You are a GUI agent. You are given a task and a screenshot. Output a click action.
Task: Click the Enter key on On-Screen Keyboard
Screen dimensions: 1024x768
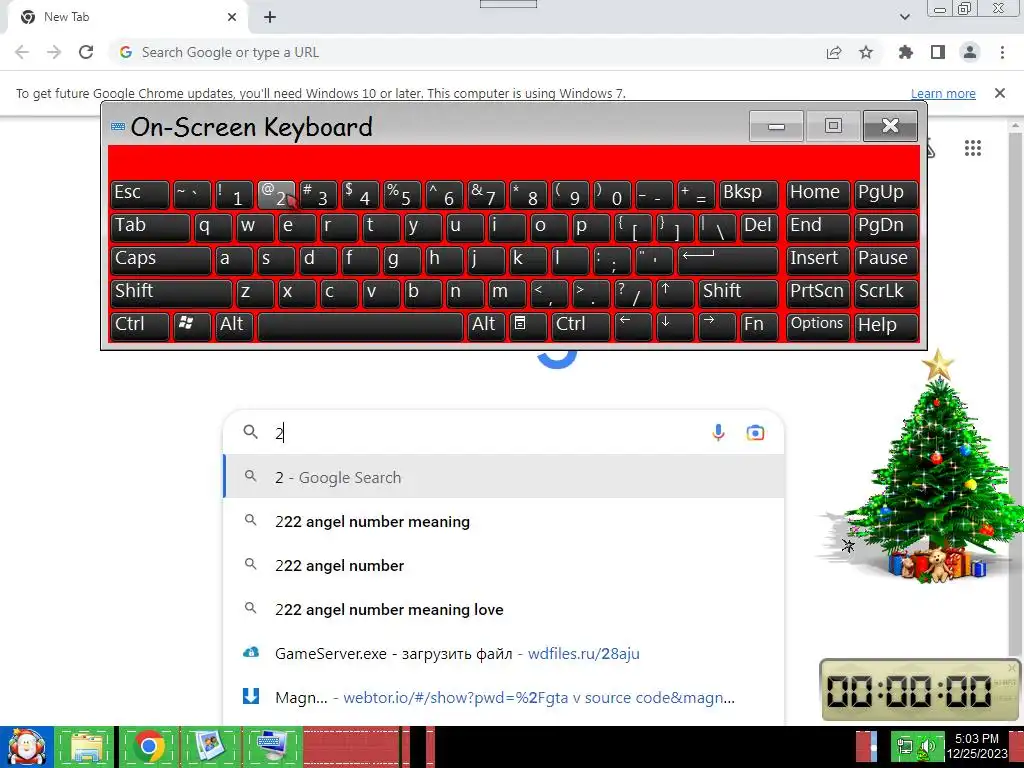coord(728,261)
